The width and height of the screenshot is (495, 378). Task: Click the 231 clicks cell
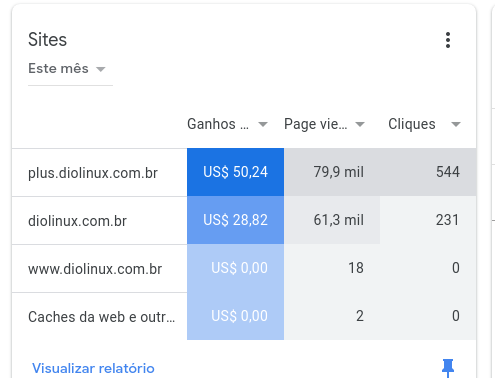pyautogui.click(x=428, y=220)
